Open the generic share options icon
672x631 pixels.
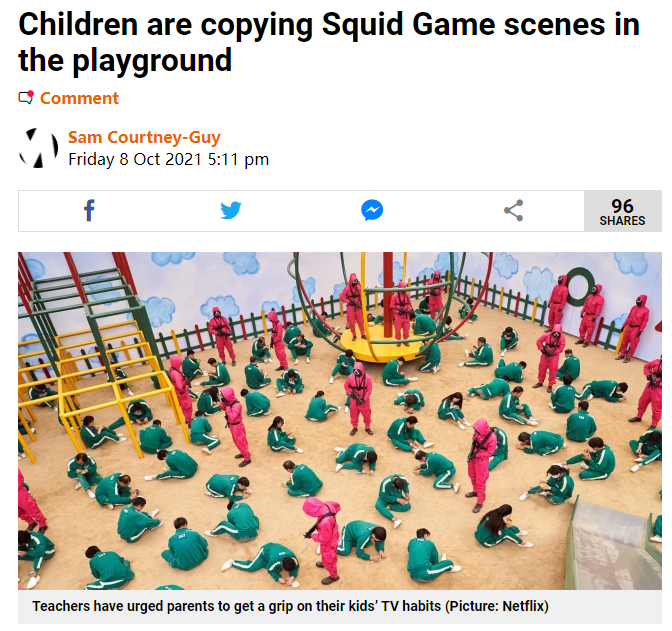[513, 210]
